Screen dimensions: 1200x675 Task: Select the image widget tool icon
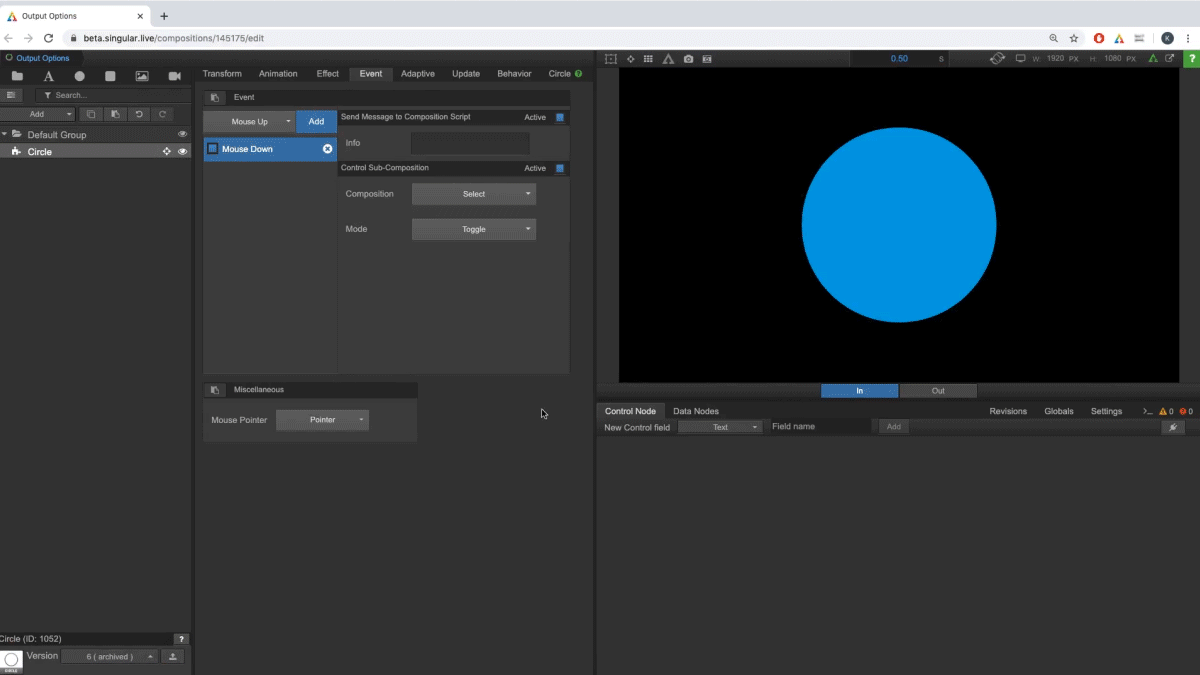(x=142, y=76)
